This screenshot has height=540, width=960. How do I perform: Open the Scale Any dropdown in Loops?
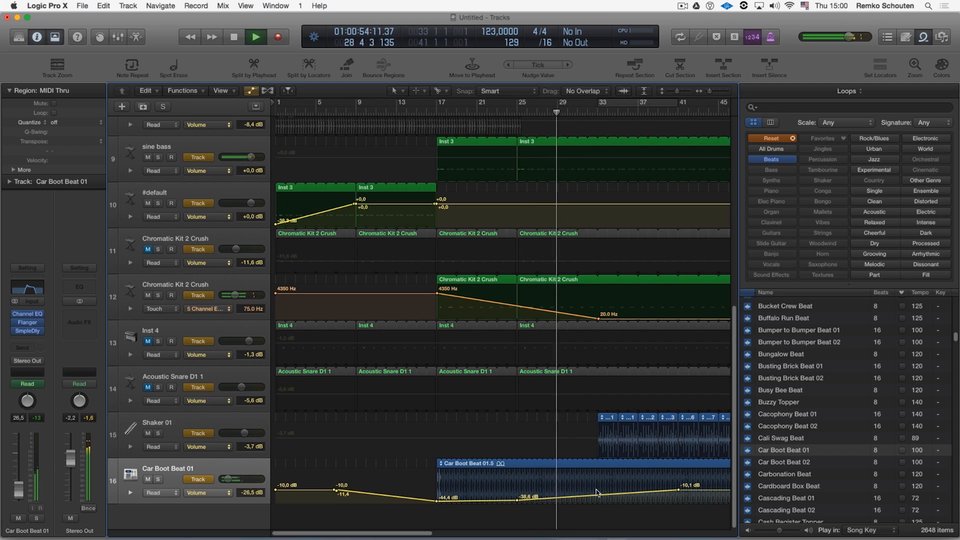846,122
